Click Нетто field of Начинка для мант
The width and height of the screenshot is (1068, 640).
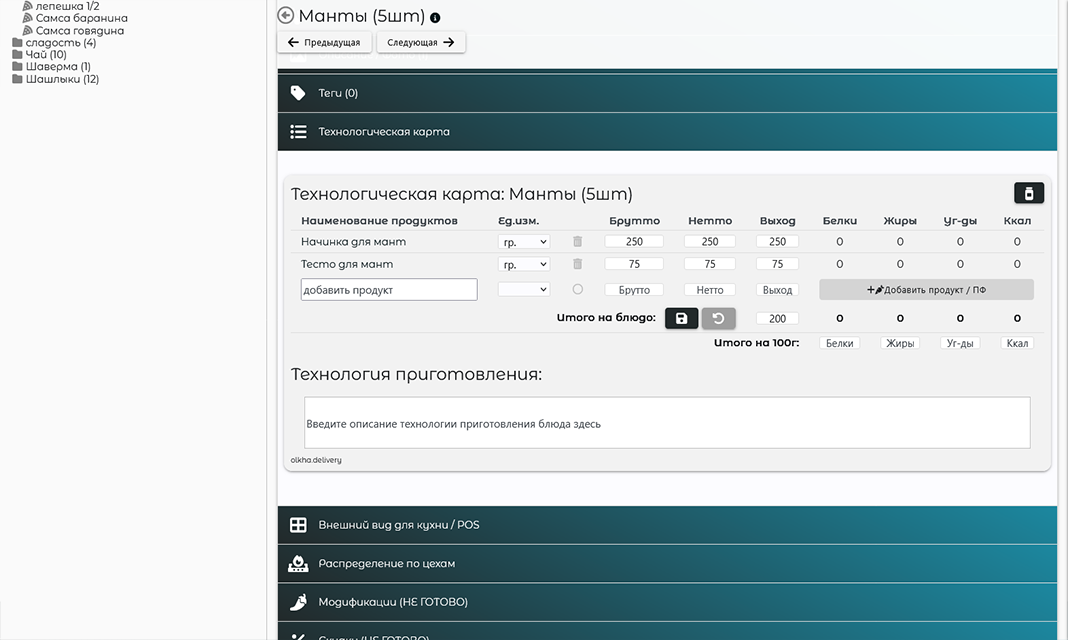tap(710, 242)
